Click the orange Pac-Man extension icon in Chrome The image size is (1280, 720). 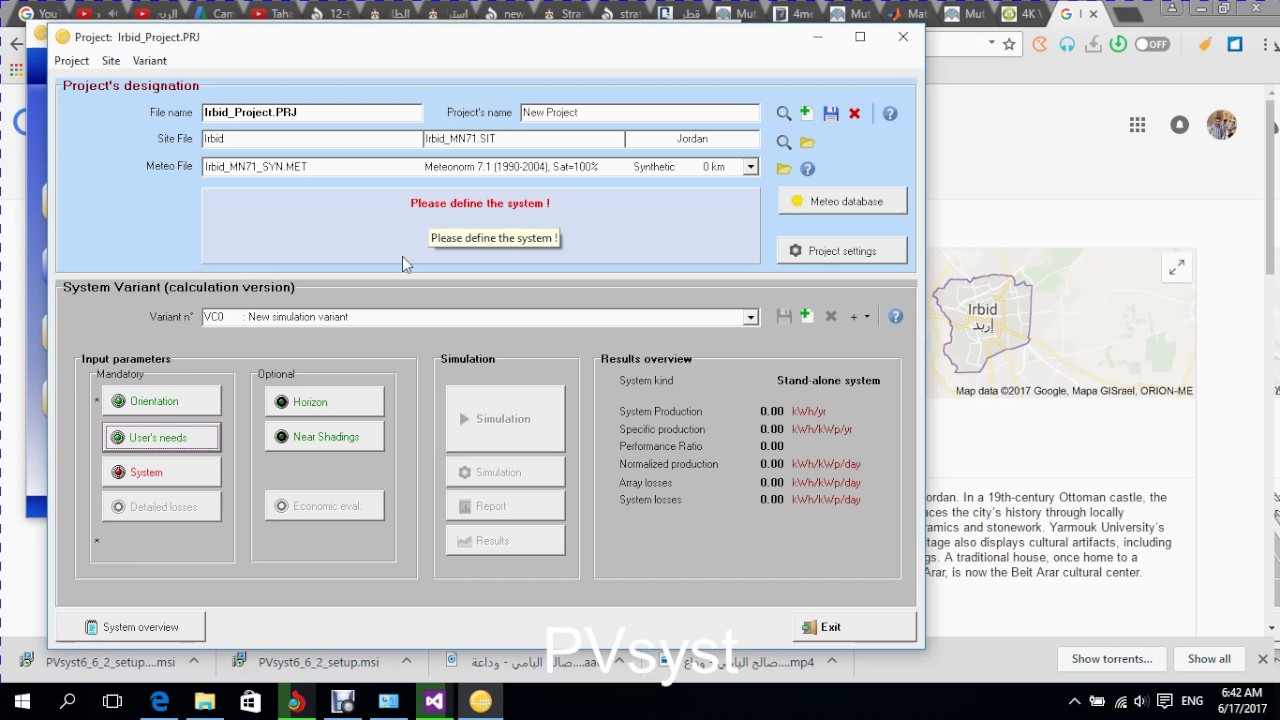click(1040, 44)
